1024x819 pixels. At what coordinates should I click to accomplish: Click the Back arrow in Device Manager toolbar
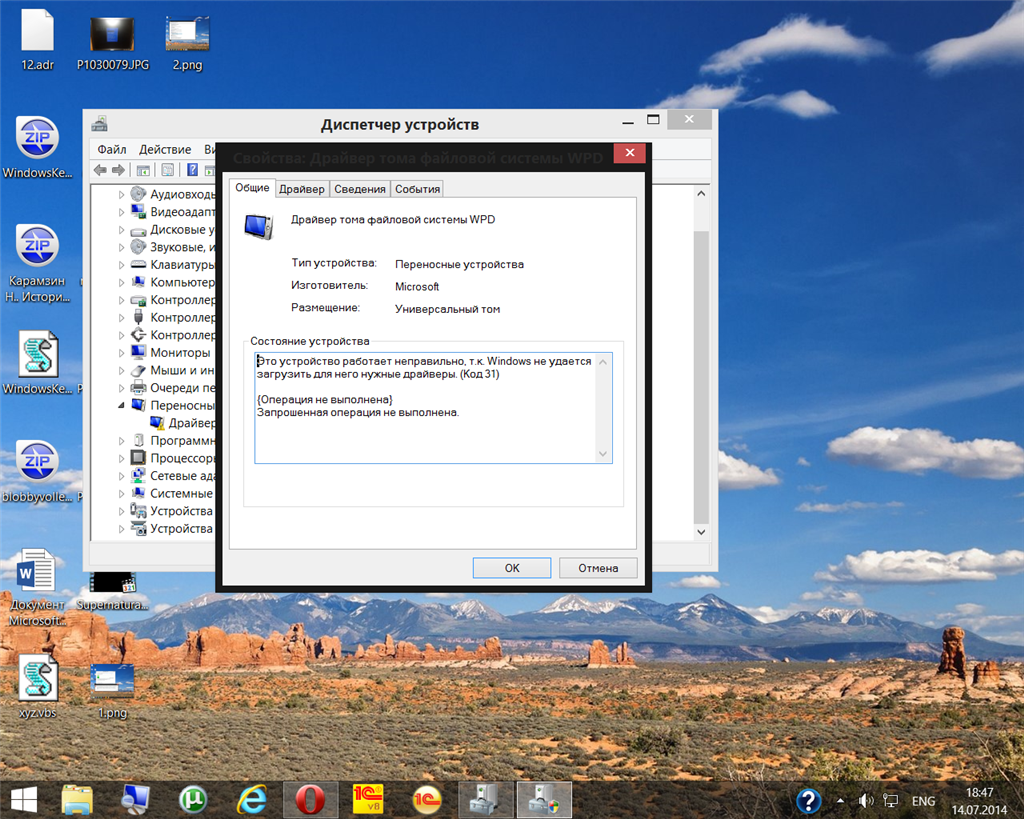click(100, 170)
